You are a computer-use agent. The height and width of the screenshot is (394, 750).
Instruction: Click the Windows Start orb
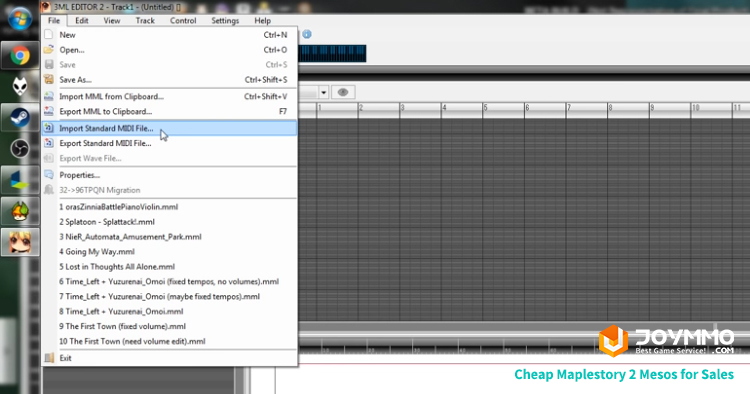pos(20,19)
